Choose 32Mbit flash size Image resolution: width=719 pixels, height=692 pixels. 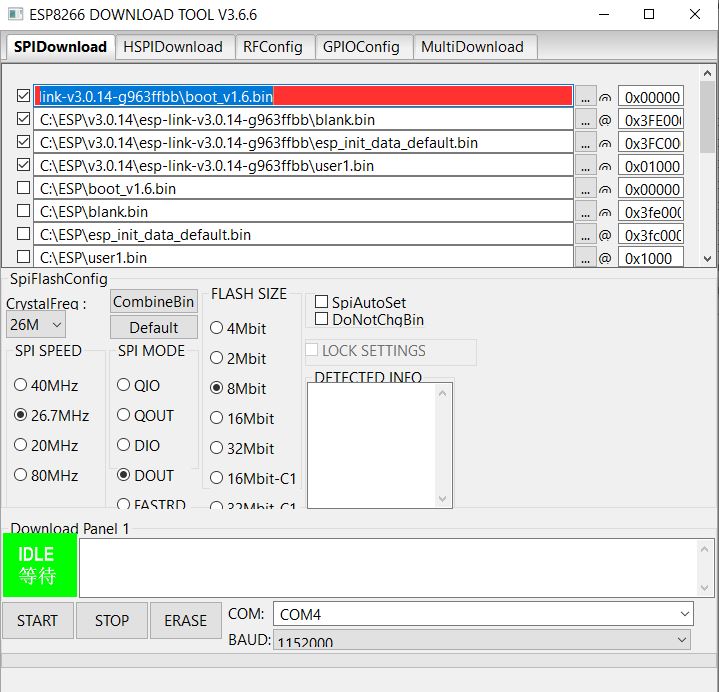pos(217,449)
